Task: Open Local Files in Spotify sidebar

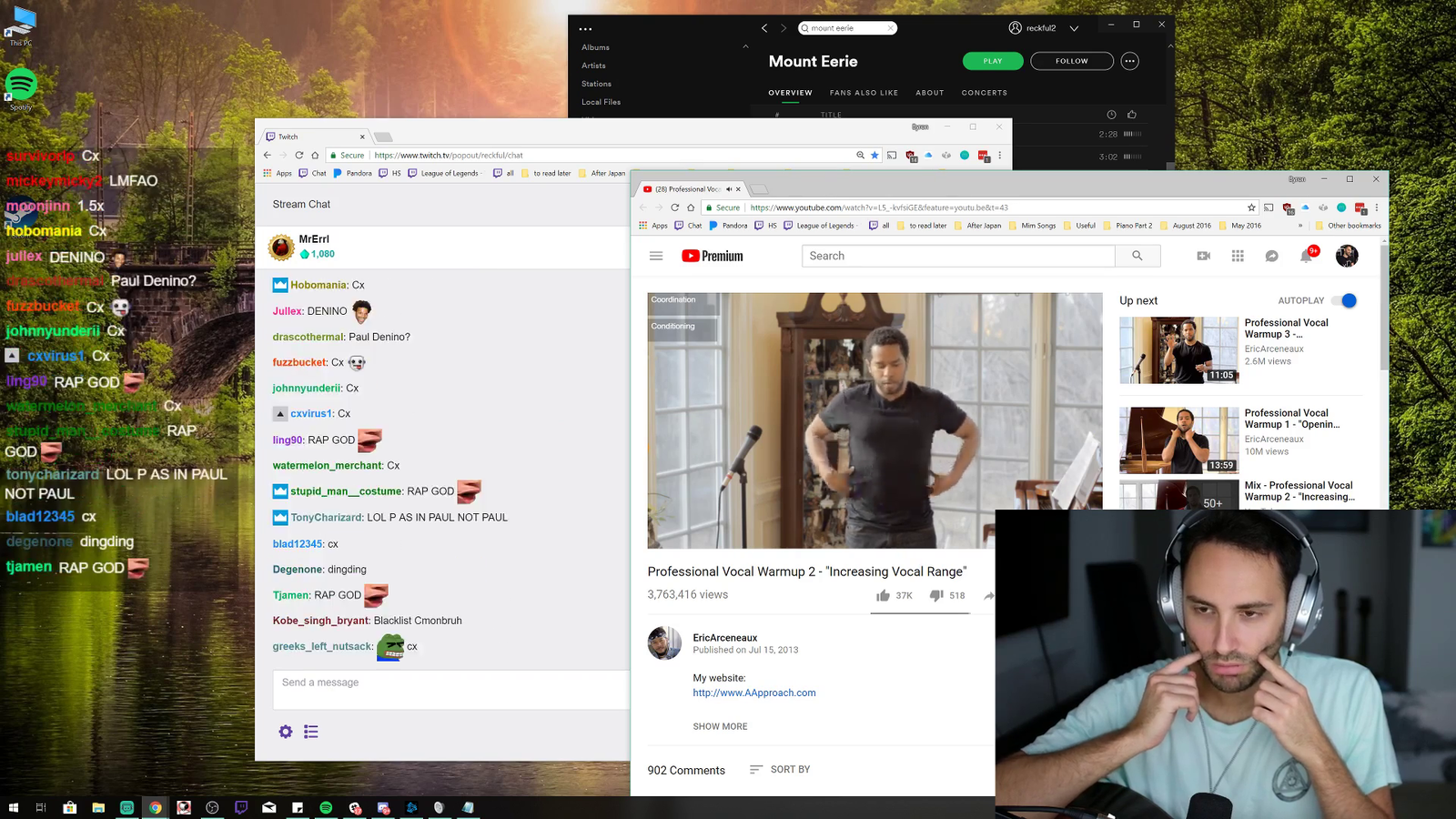Action: point(601,102)
